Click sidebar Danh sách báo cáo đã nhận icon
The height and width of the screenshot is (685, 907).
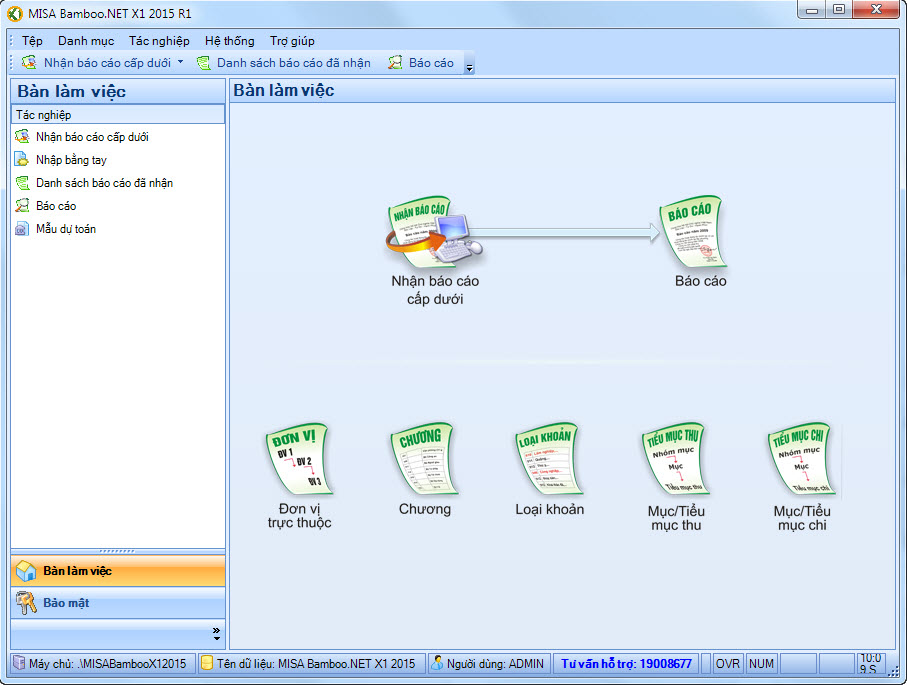point(22,183)
